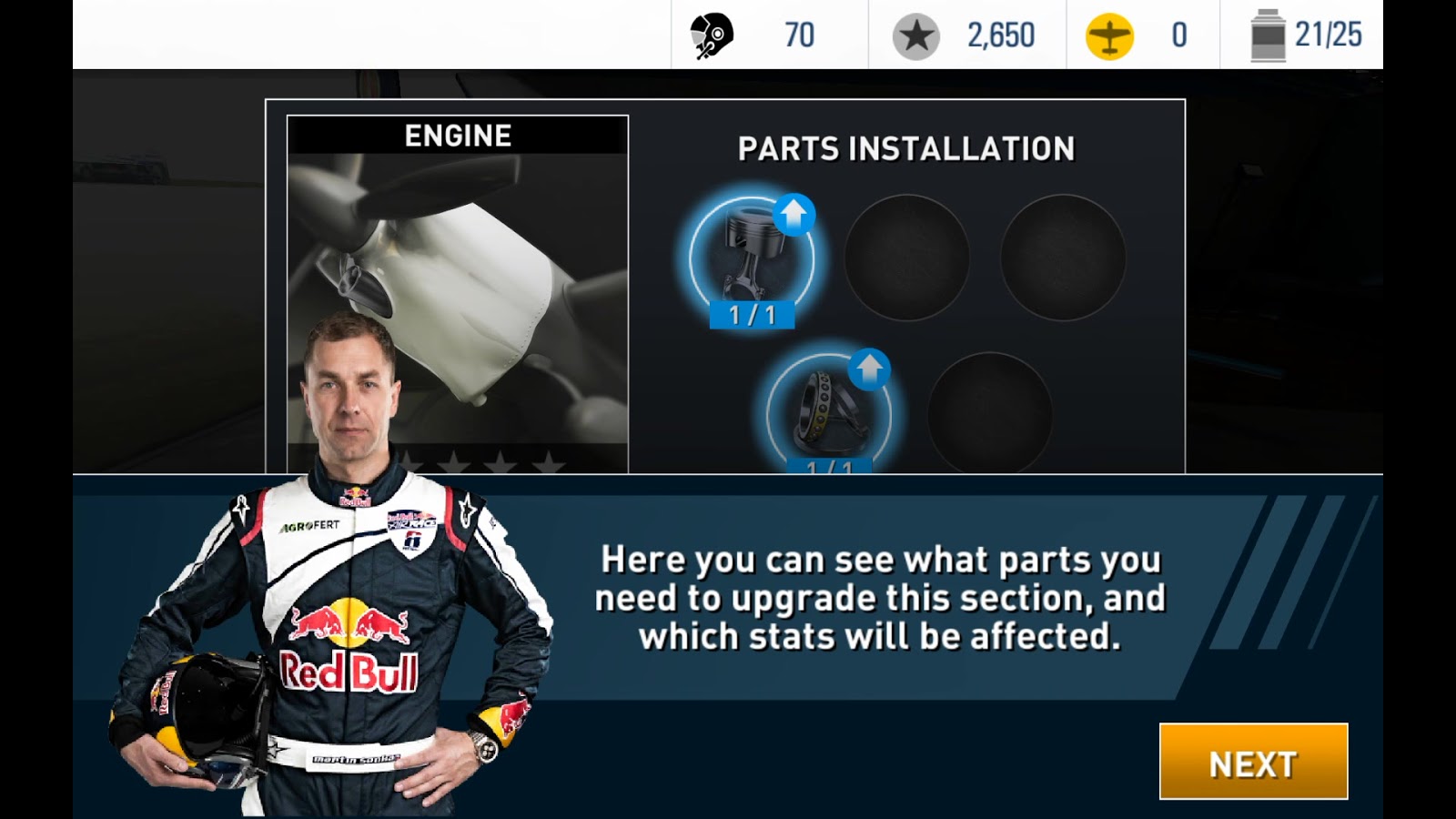Click the orange NEXT button
1456x819 pixels.
pyautogui.click(x=1253, y=762)
